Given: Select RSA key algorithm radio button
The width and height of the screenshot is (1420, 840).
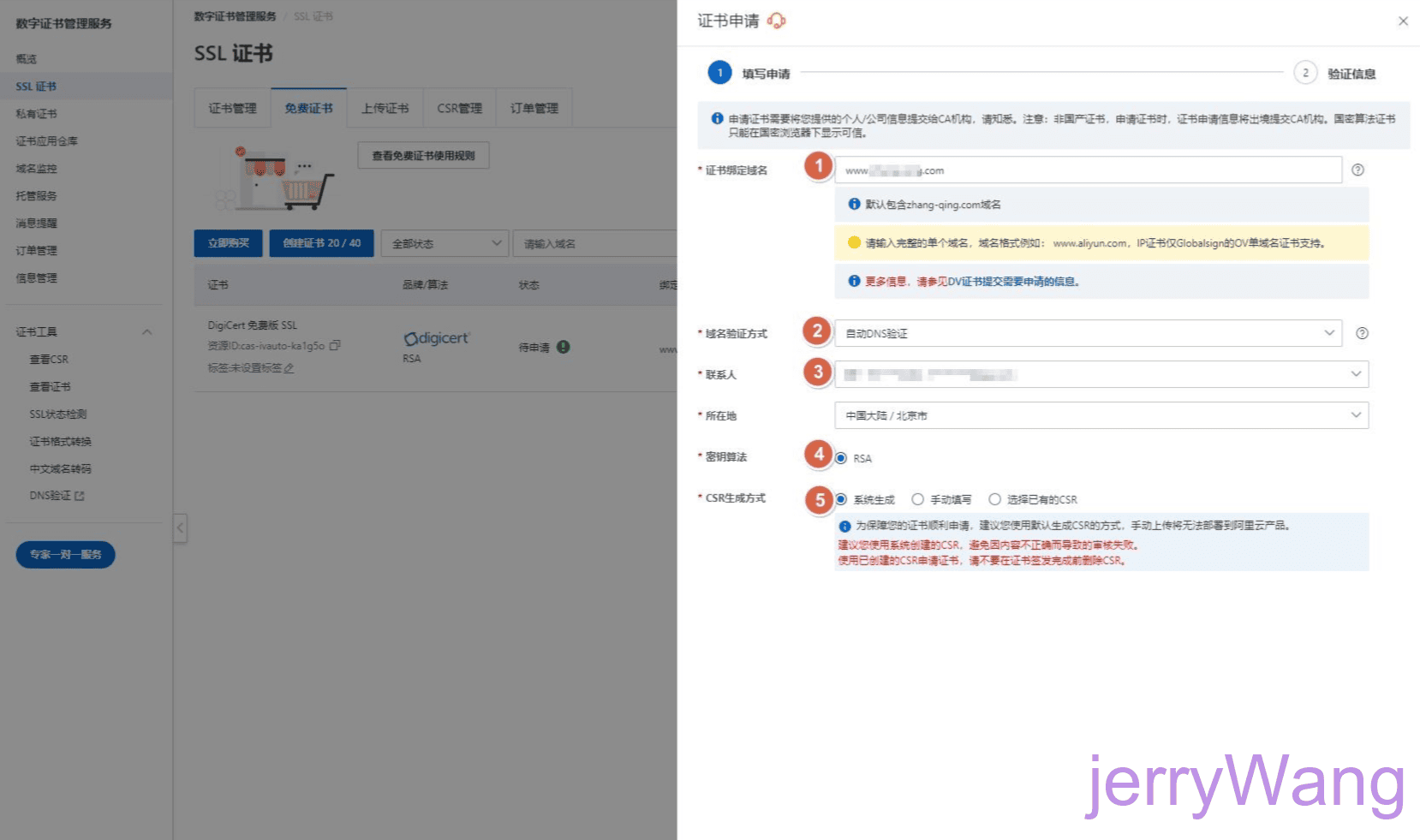Looking at the screenshot, I should point(842,458).
